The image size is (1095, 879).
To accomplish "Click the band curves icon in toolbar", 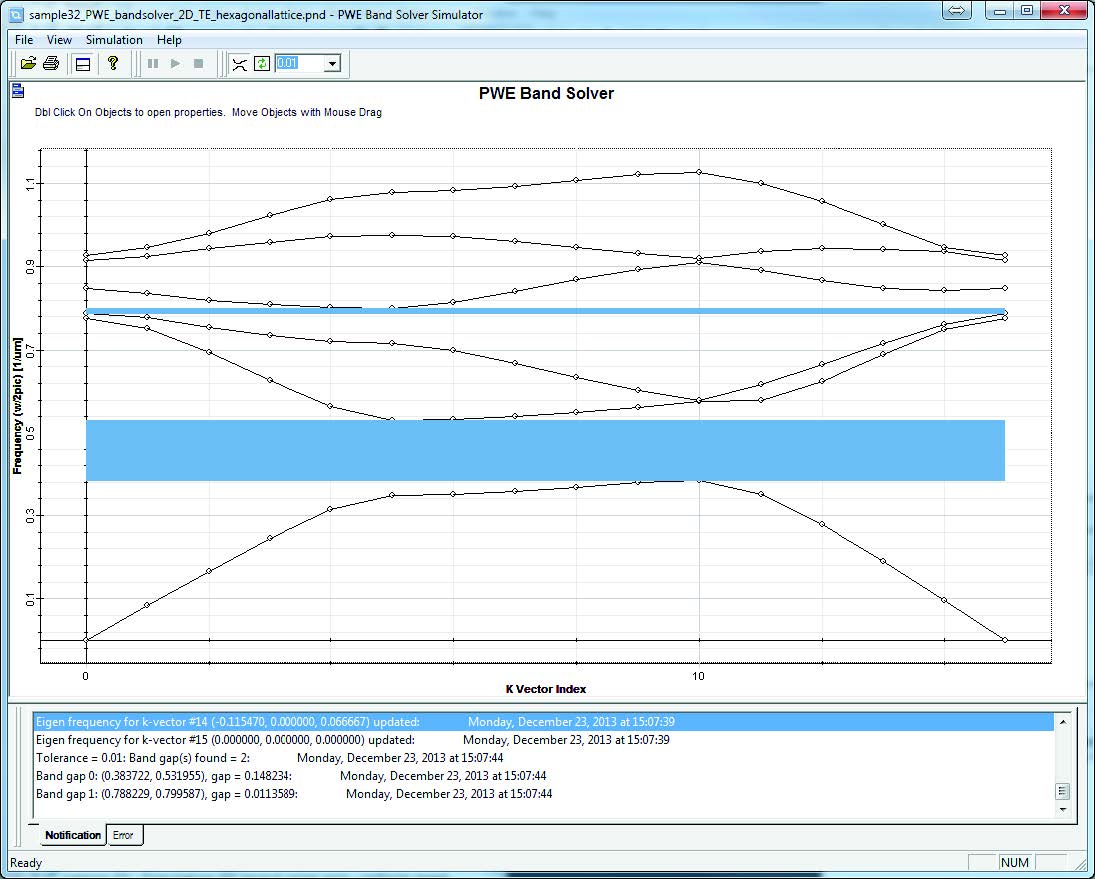I will (239, 64).
